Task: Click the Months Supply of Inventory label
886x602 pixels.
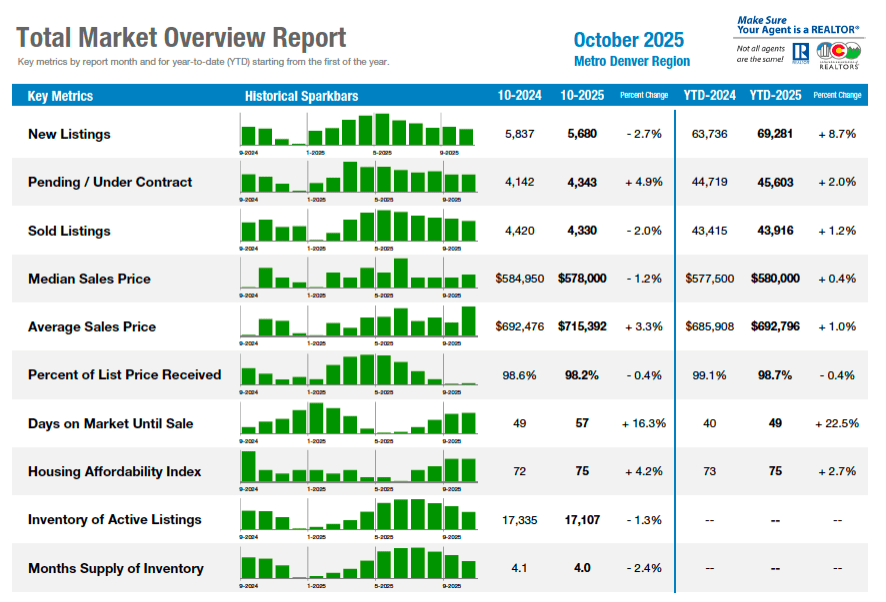Action: tap(116, 568)
